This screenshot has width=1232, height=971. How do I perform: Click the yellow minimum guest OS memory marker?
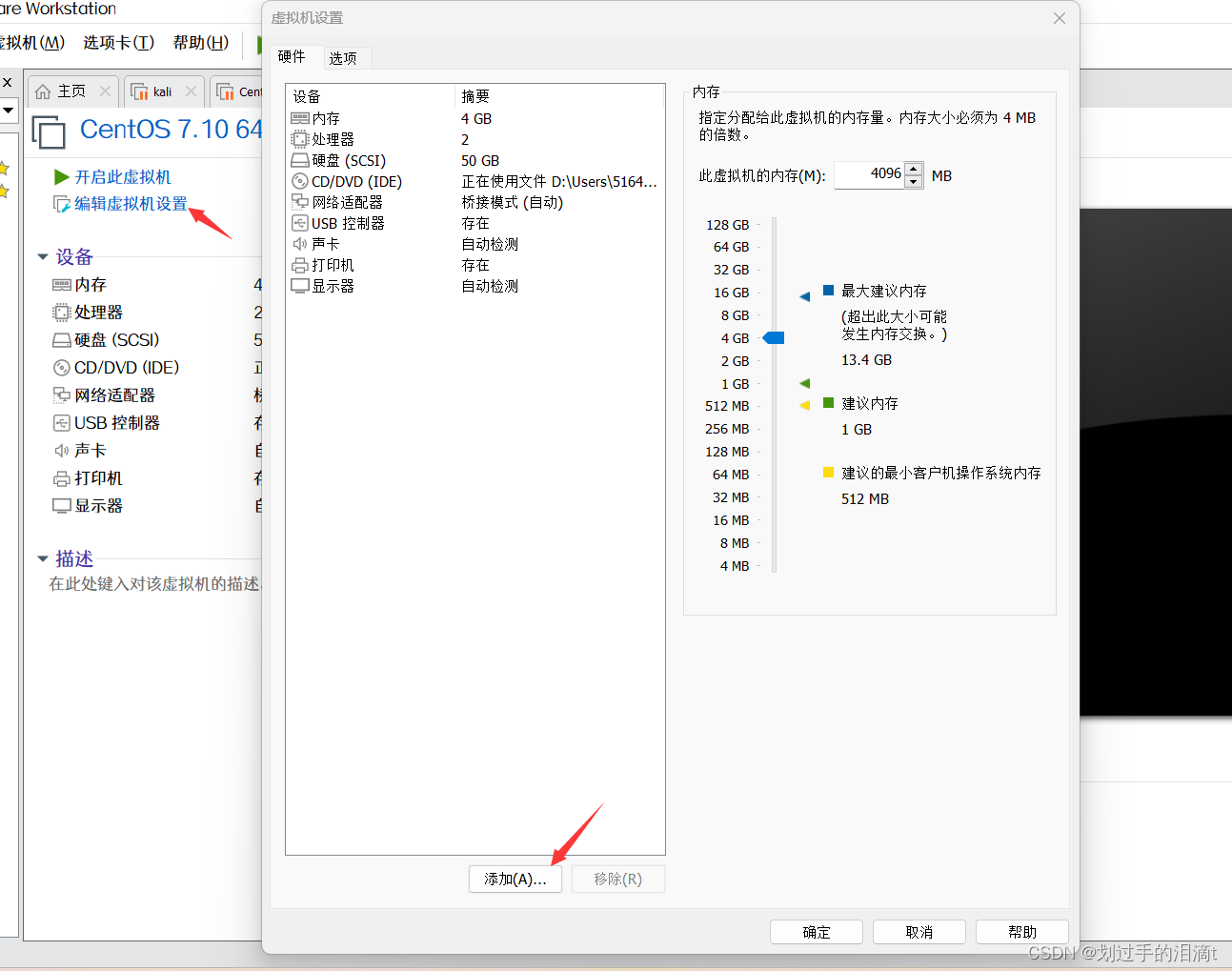click(804, 405)
